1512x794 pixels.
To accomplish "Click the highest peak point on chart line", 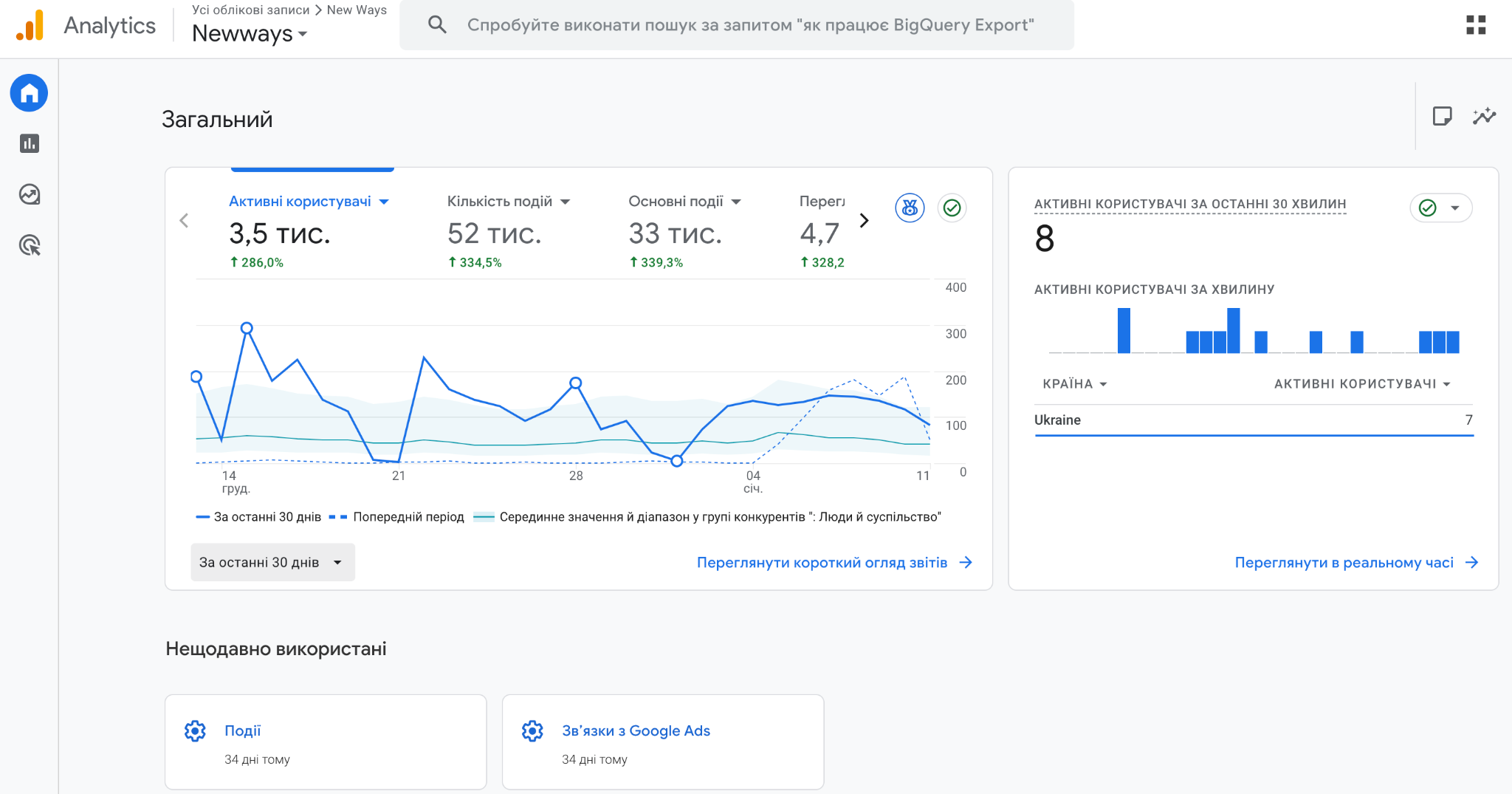I will 247,328.
